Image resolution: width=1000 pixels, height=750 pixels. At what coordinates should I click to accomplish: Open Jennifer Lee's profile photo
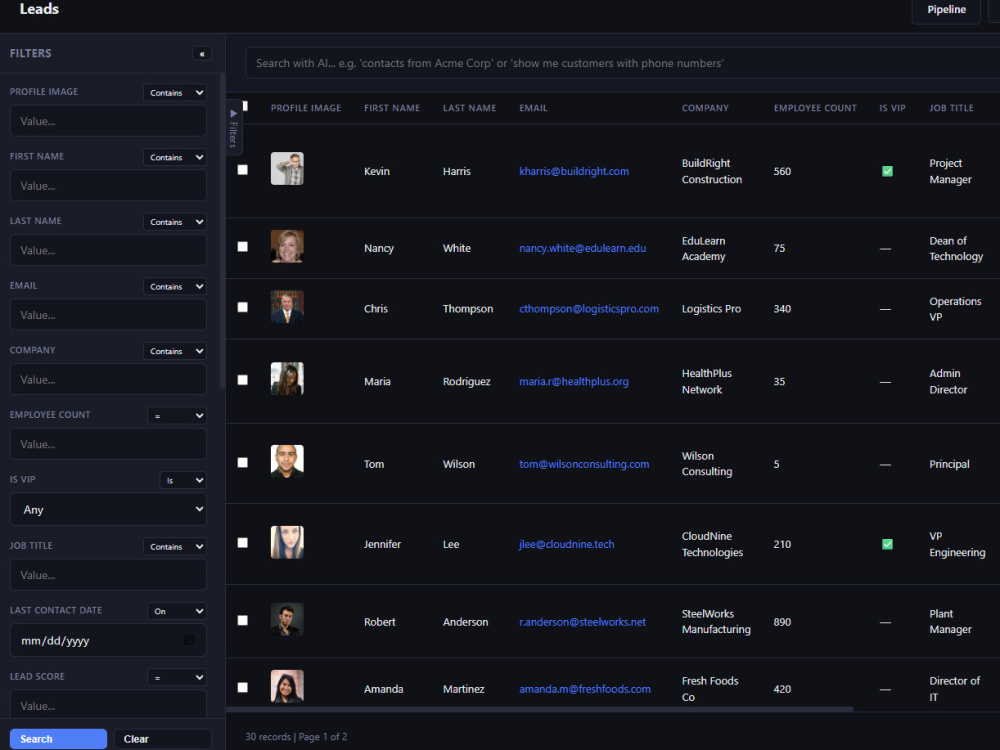(x=287, y=542)
